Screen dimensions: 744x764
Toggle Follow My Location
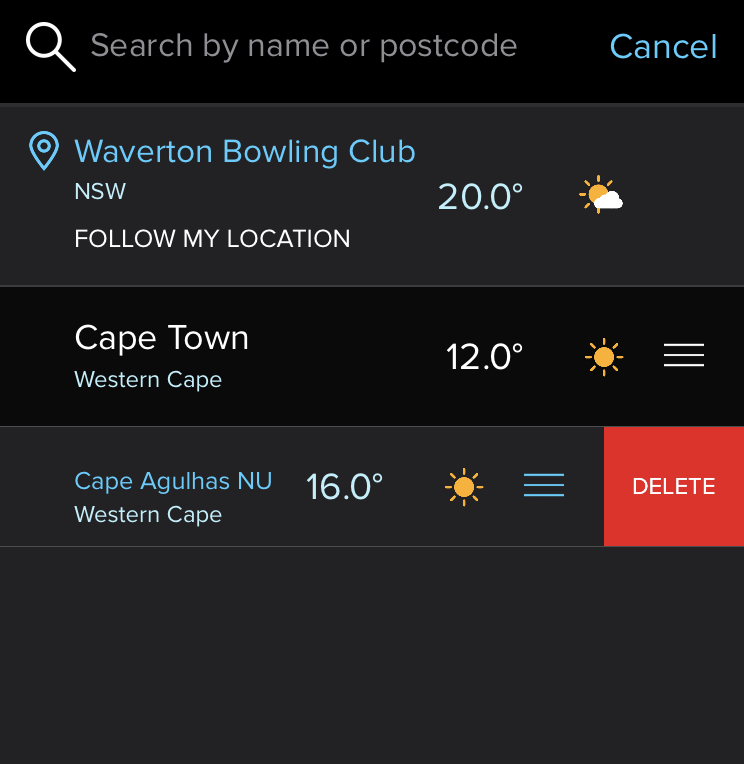click(212, 239)
